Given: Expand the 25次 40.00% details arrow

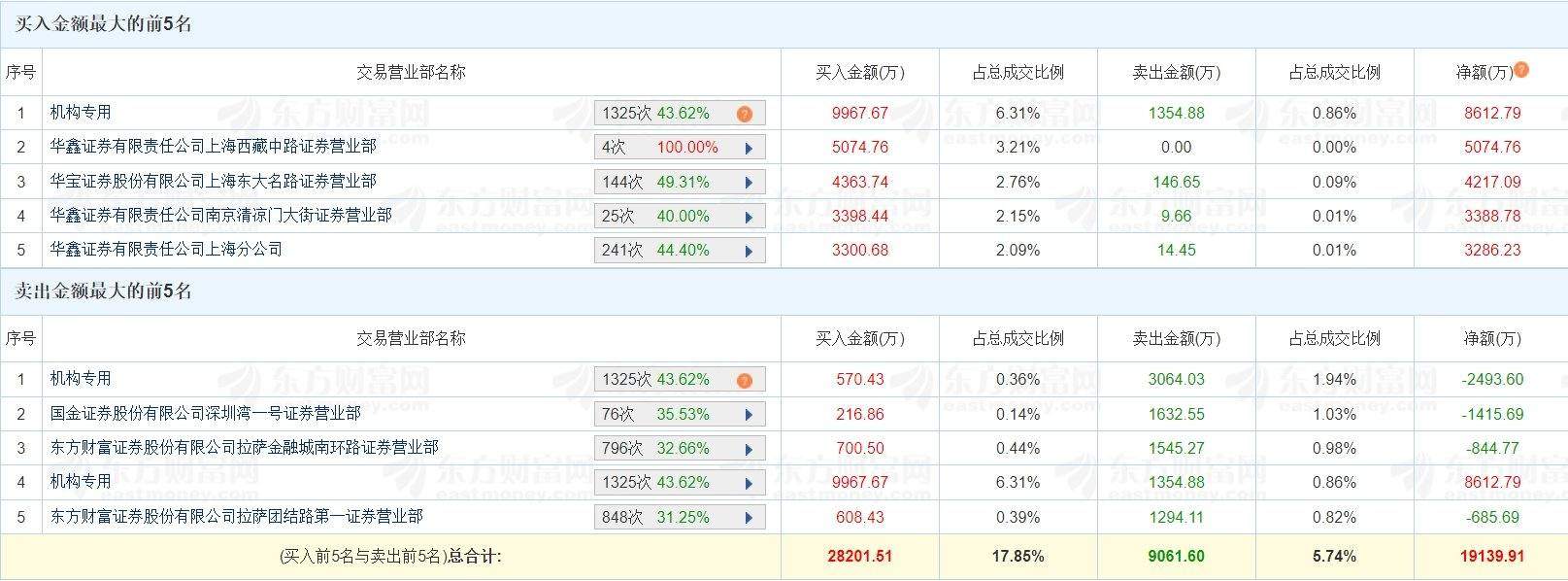Looking at the screenshot, I should pyautogui.click(x=749, y=217).
